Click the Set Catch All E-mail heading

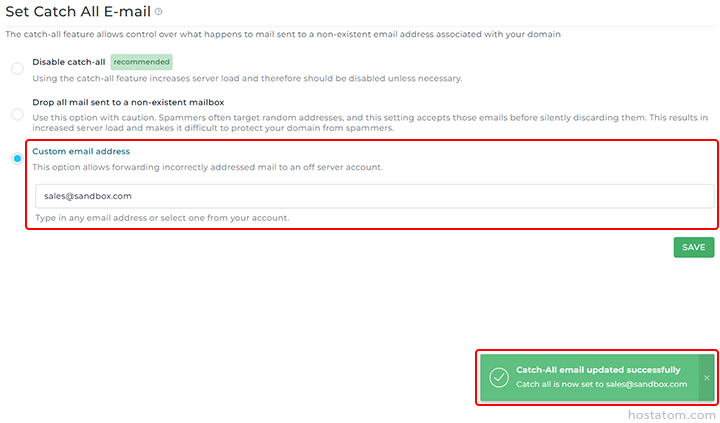78,12
